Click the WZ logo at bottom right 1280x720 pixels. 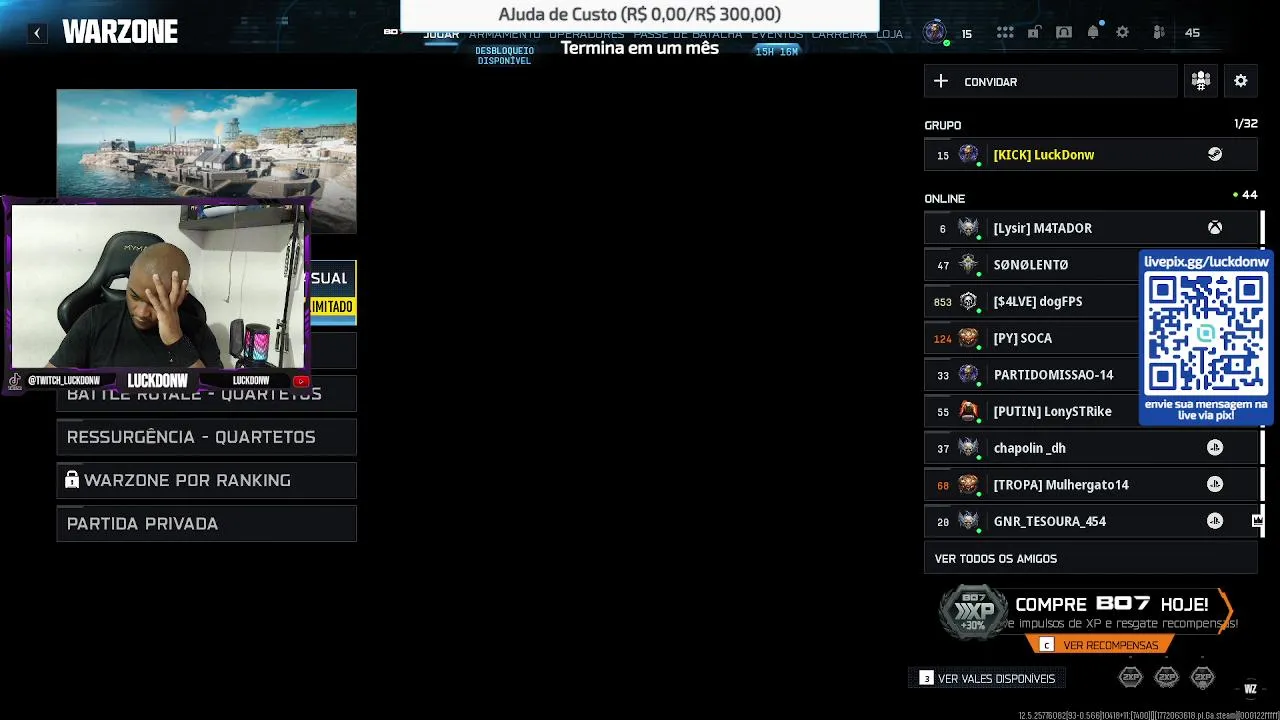pos(1250,688)
